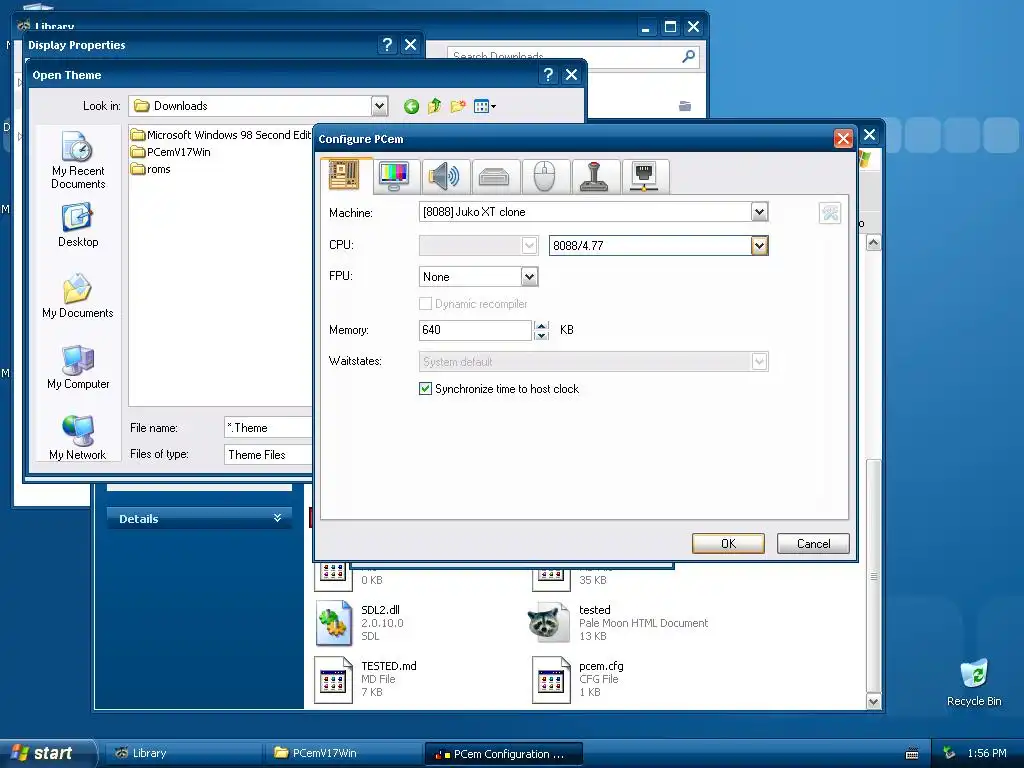Open the hard drive storage tab
This screenshot has width=1024, height=768.
494,176
